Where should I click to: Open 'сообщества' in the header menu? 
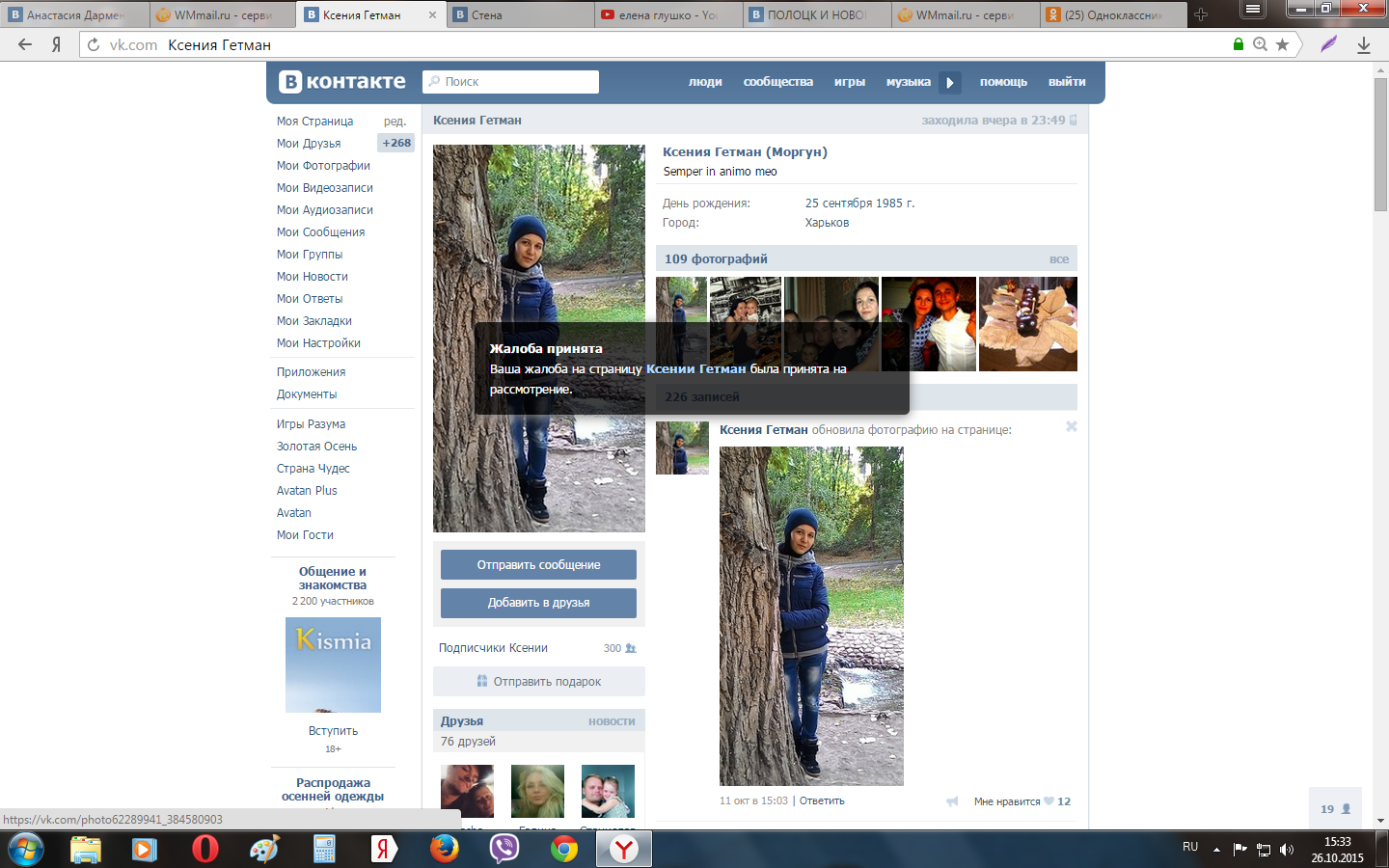tap(778, 82)
